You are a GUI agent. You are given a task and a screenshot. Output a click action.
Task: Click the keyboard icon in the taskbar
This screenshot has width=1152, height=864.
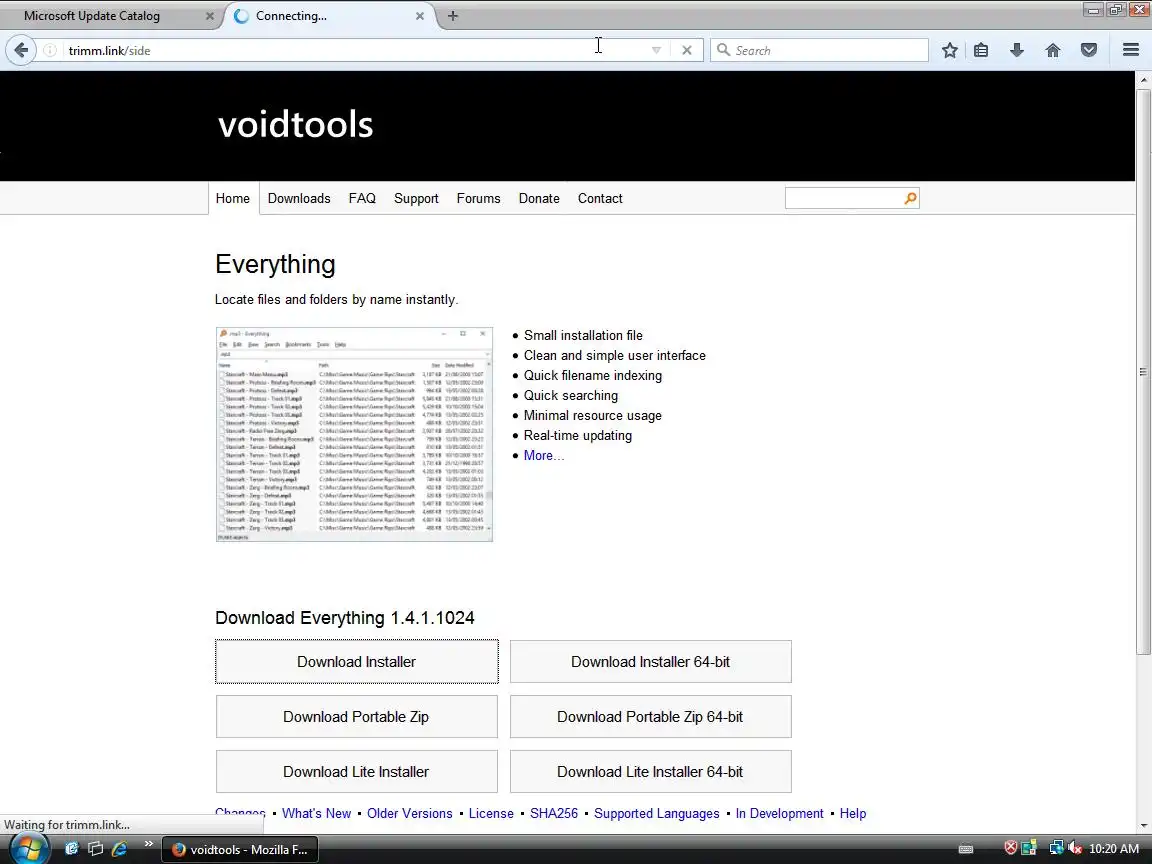[x=966, y=849]
